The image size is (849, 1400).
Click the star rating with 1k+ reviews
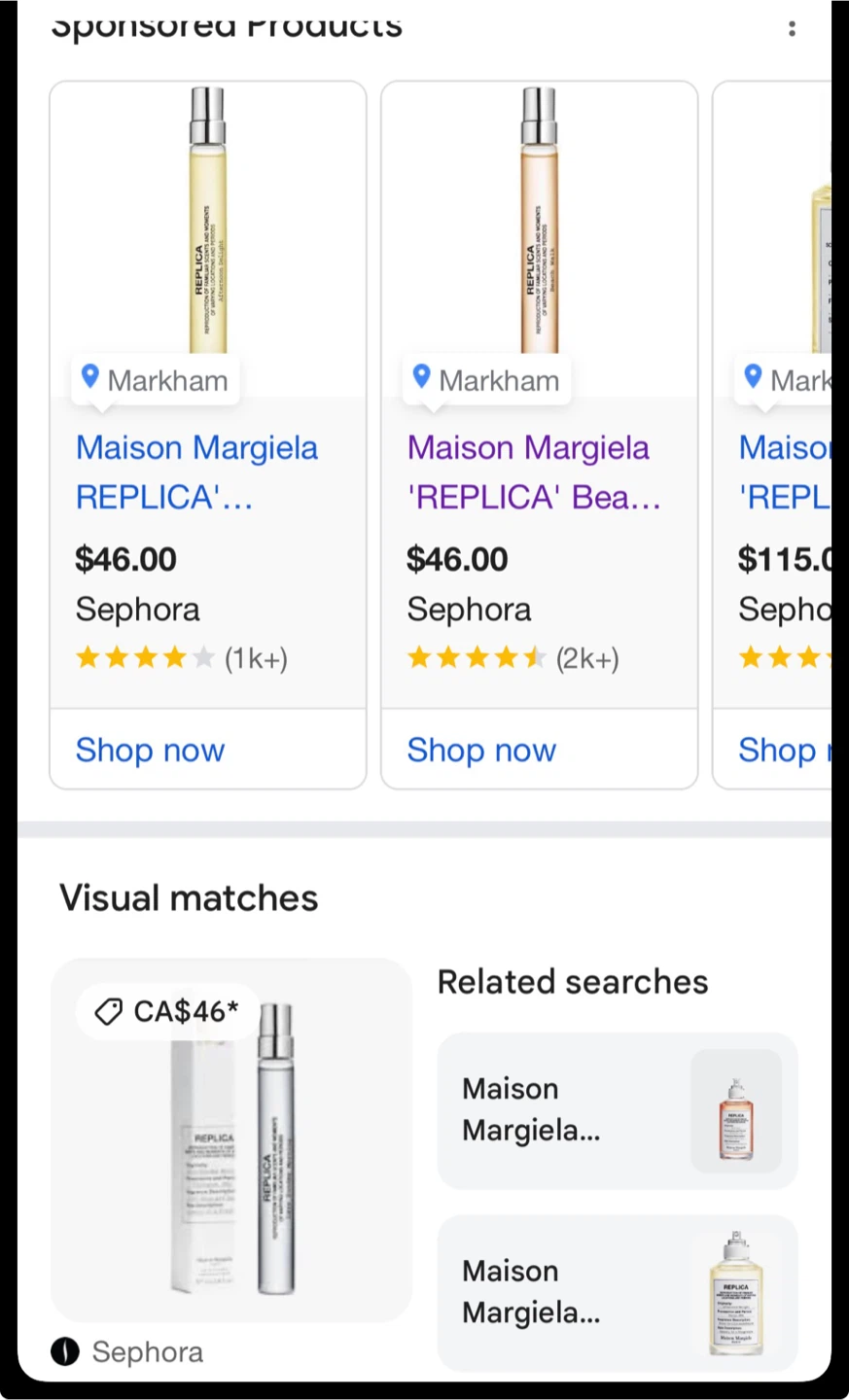click(x=182, y=659)
